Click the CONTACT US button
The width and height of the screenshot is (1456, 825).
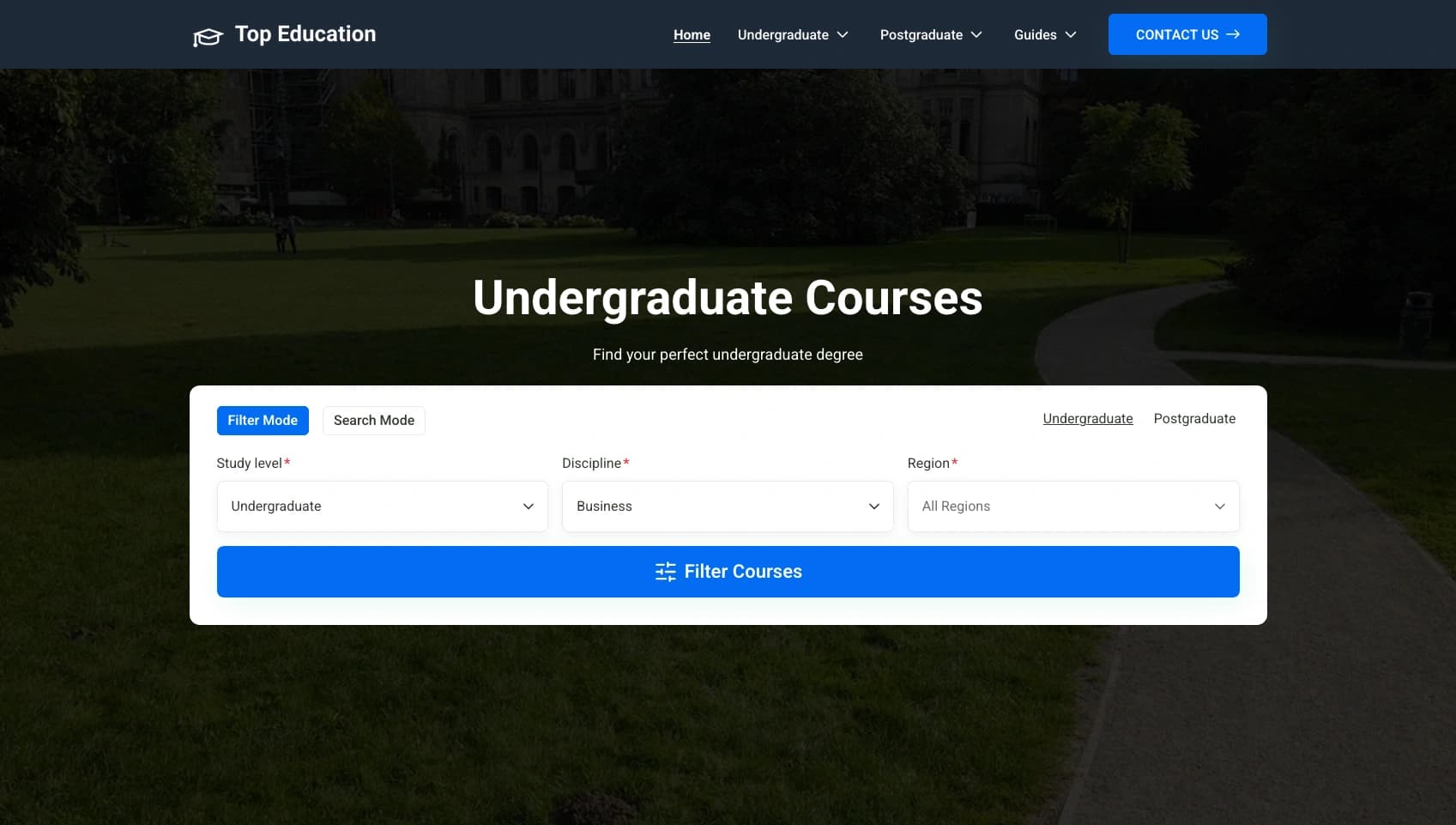1187,34
